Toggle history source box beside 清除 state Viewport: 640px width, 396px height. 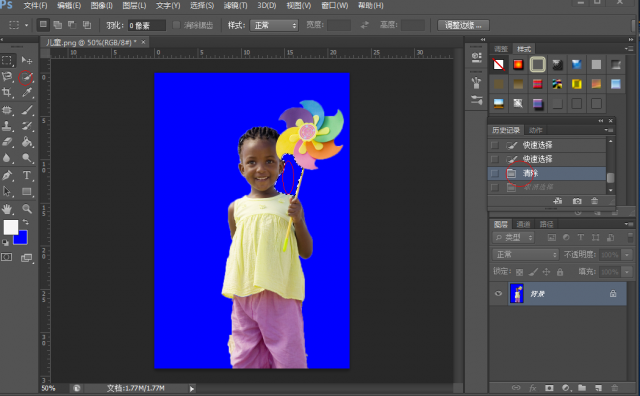point(495,173)
